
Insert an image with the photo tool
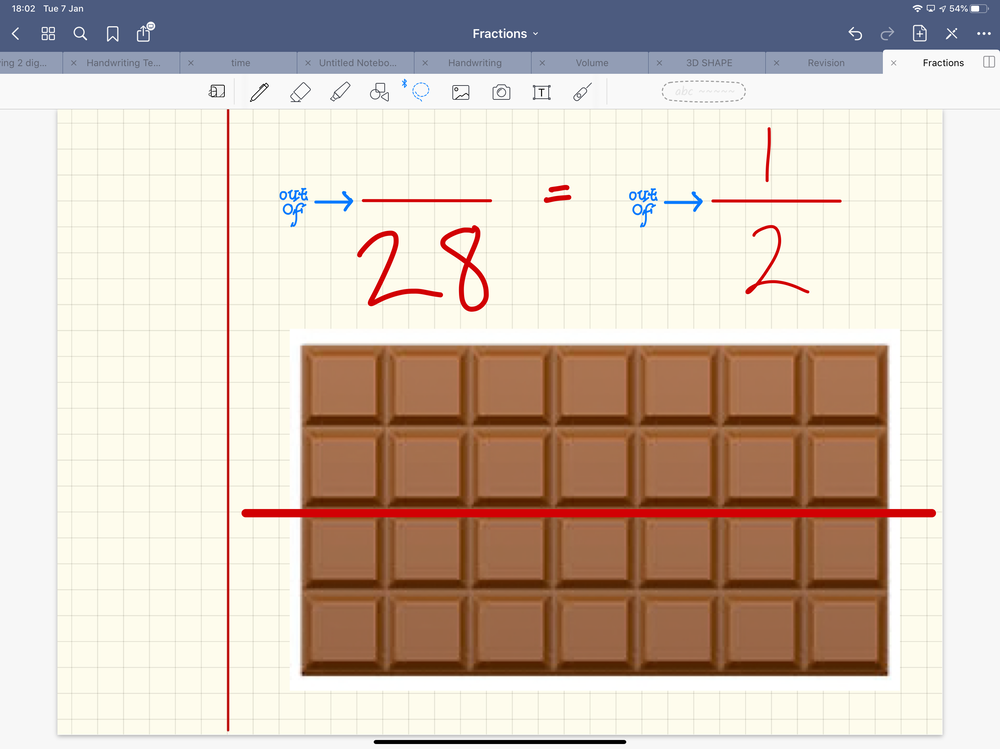tap(460, 93)
